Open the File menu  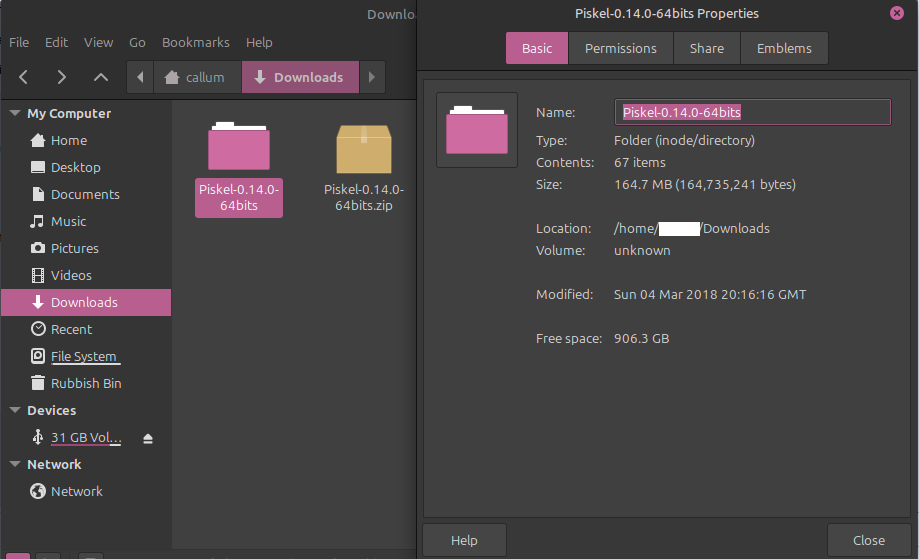(19, 42)
